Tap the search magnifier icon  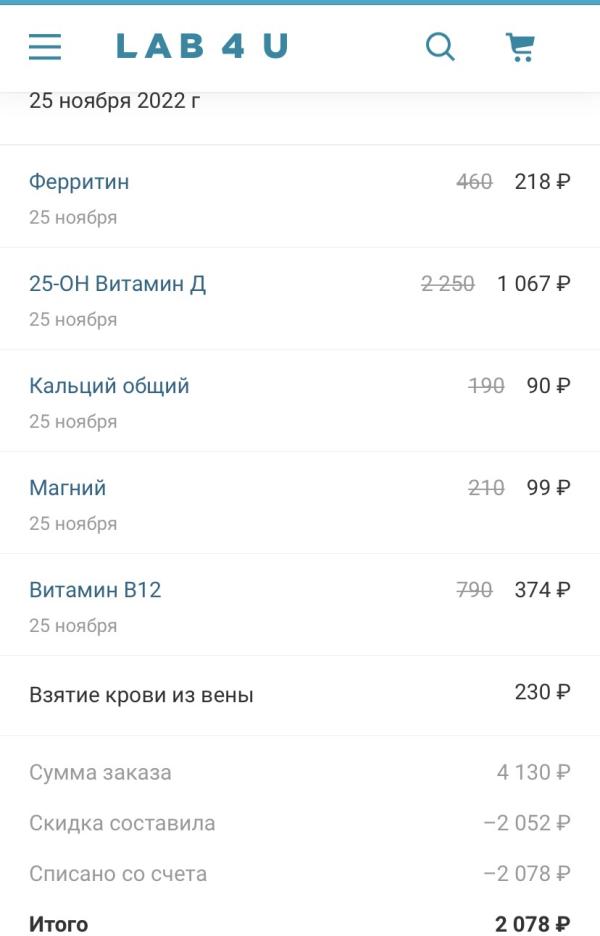[x=441, y=47]
